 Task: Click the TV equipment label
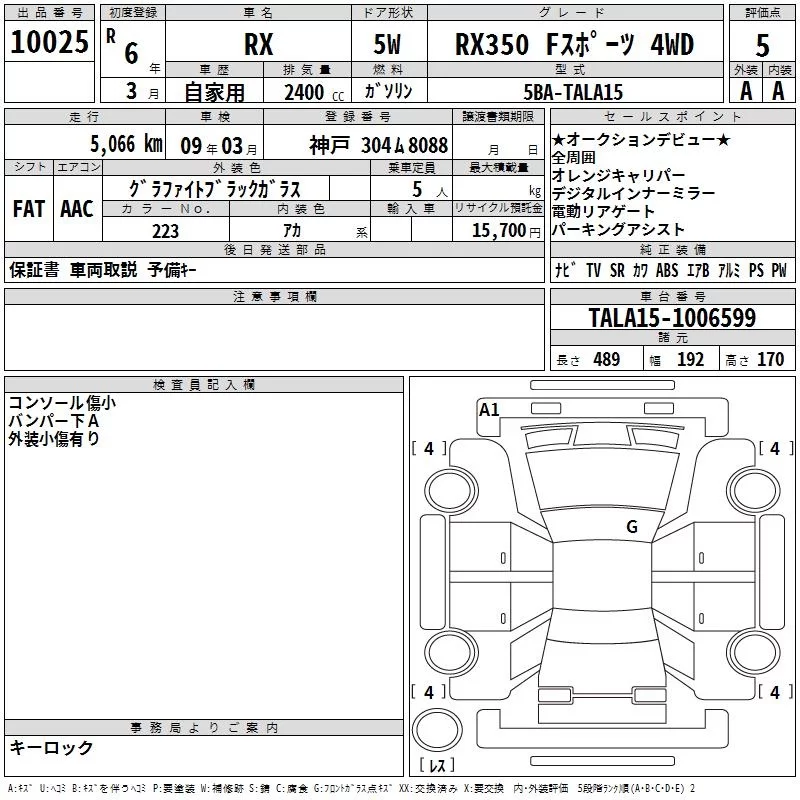(593, 270)
